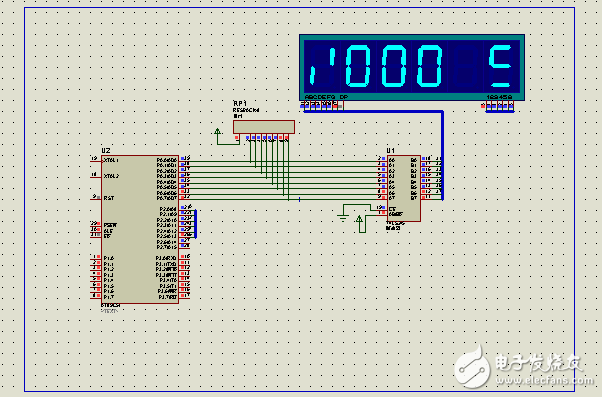Select the short blue bus at Port 2
This screenshot has height=397, width=602.
(x=195, y=224)
